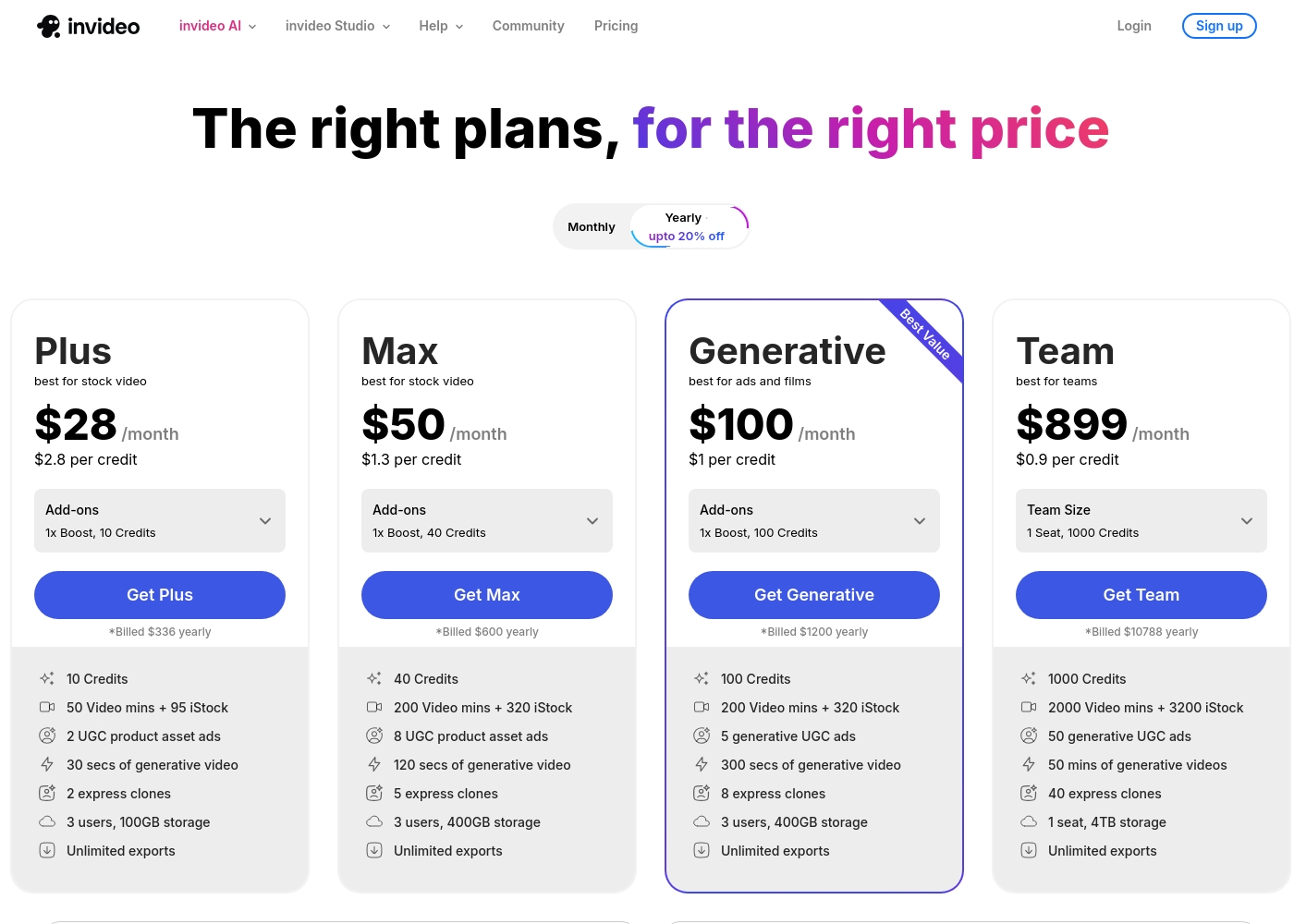Switch billing to Monthly
Image resolution: width=1294 pixels, height=924 pixels.
coord(592,227)
